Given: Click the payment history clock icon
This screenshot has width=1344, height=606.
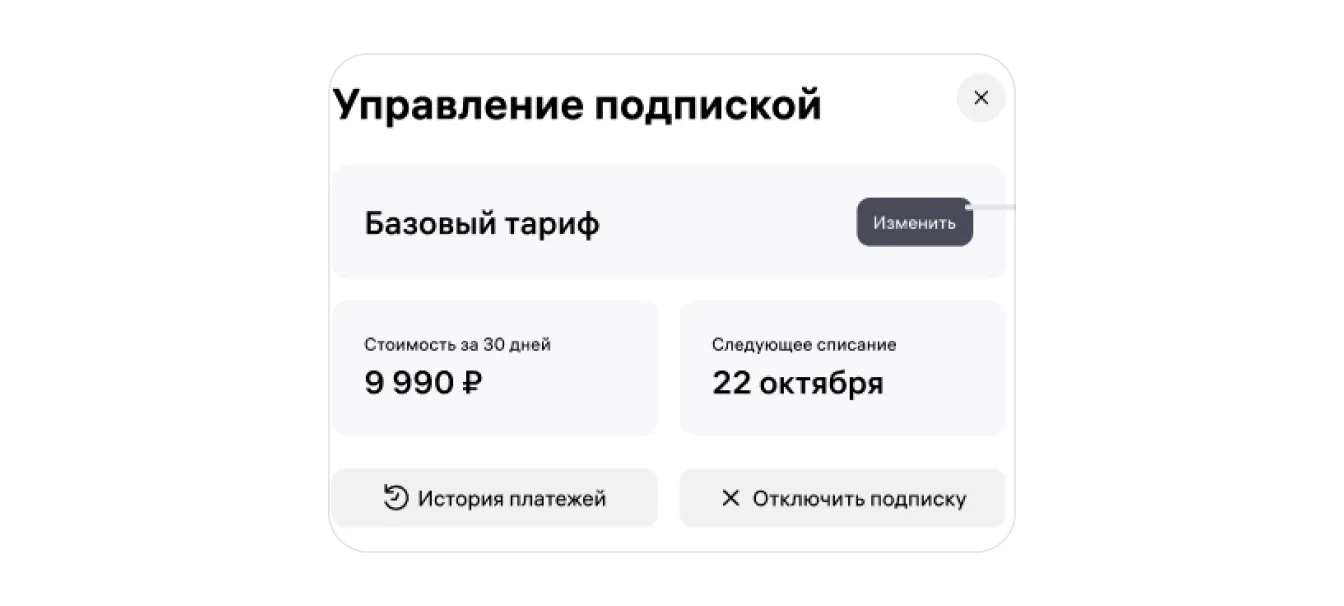Looking at the screenshot, I should pyautogui.click(x=396, y=498).
